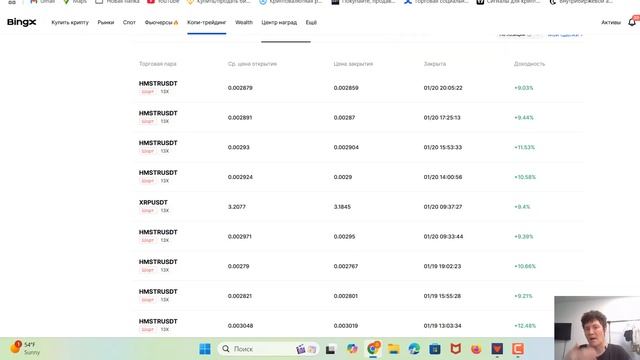Open the Фьючерсы menu
This screenshot has height=360, width=640.
click(161, 22)
